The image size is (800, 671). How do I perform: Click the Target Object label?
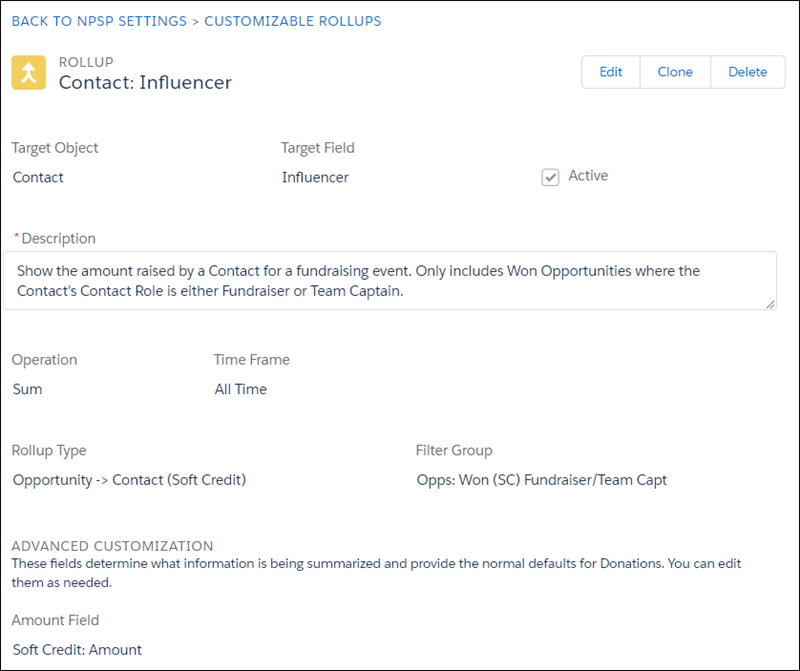(55, 147)
